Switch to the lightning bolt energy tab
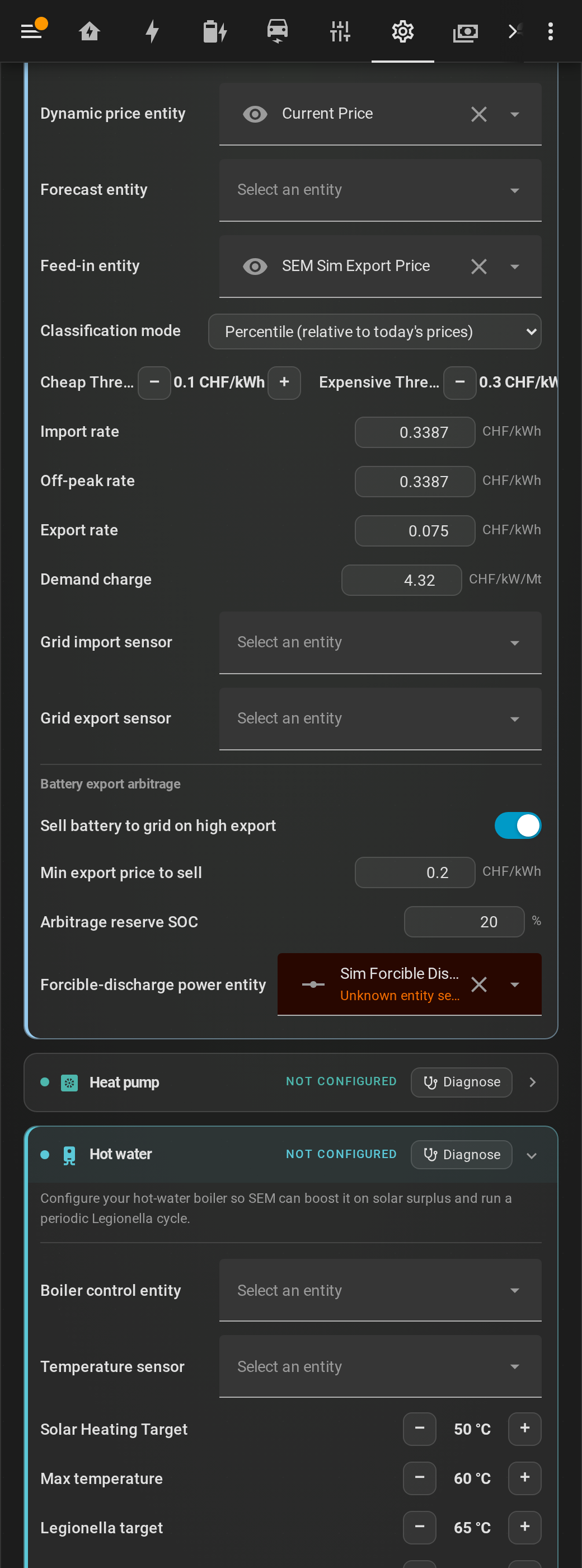The width and height of the screenshot is (582, 1568). pos(152,31)
